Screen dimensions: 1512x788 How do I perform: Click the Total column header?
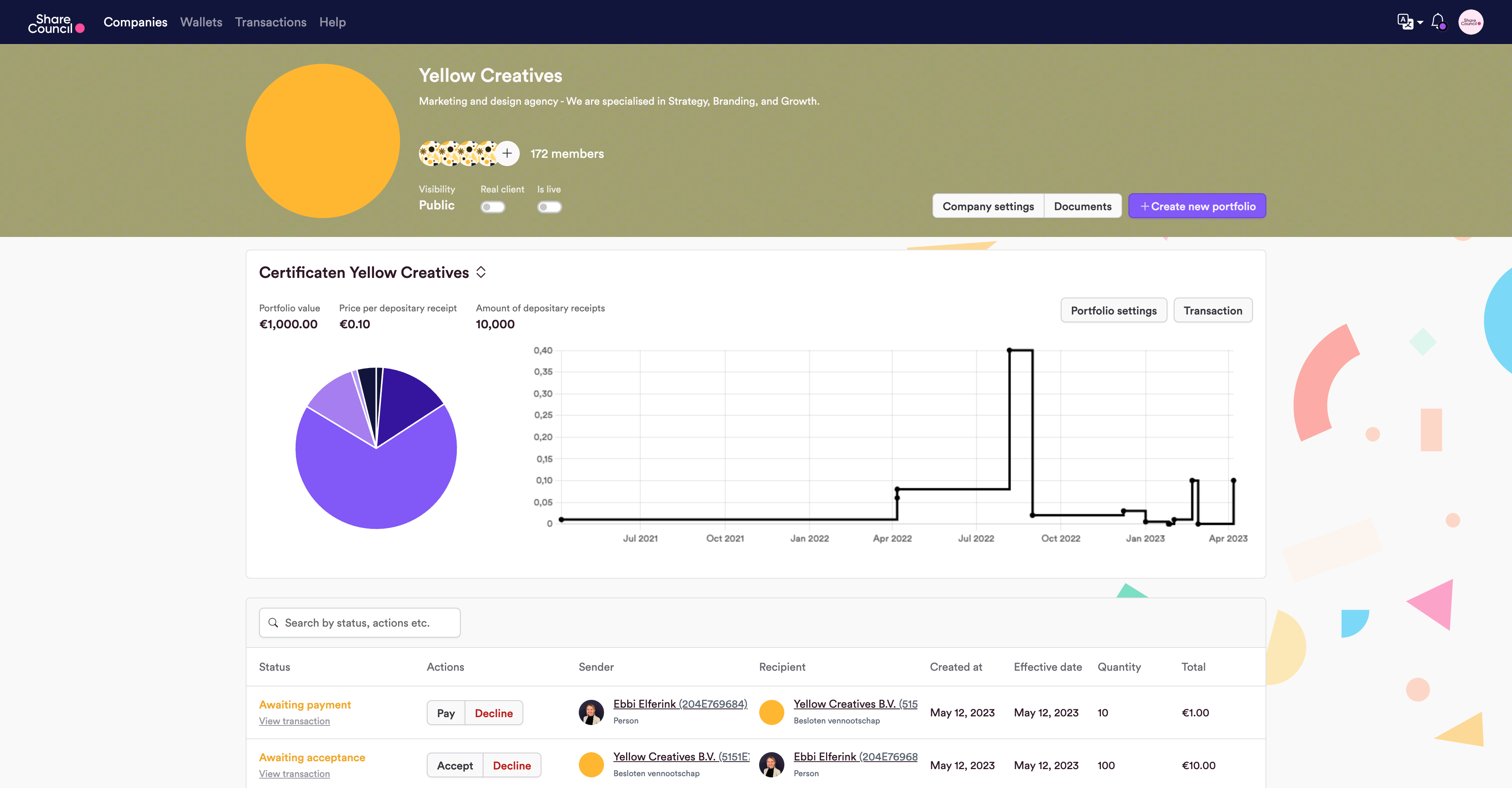[x=1193, y=667]
